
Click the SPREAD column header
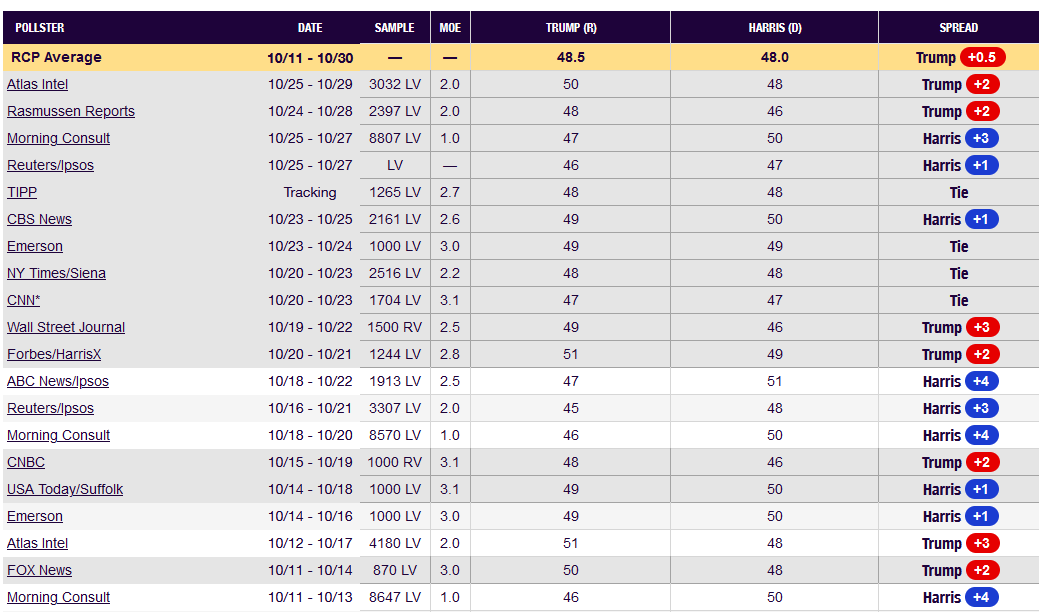pos(958,28)
